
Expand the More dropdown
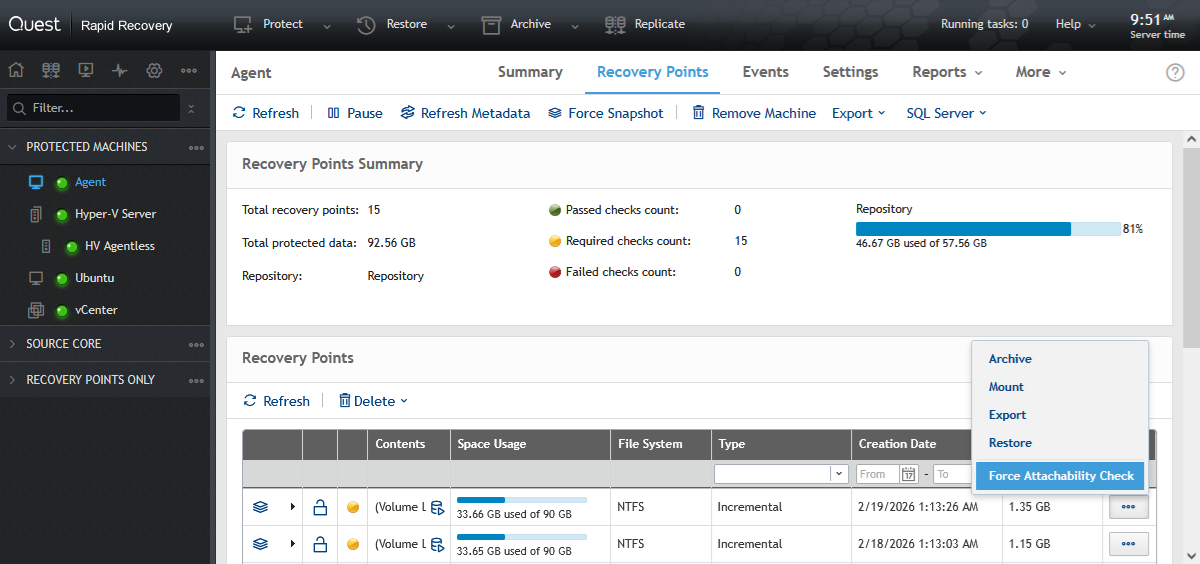point(1041,72)
